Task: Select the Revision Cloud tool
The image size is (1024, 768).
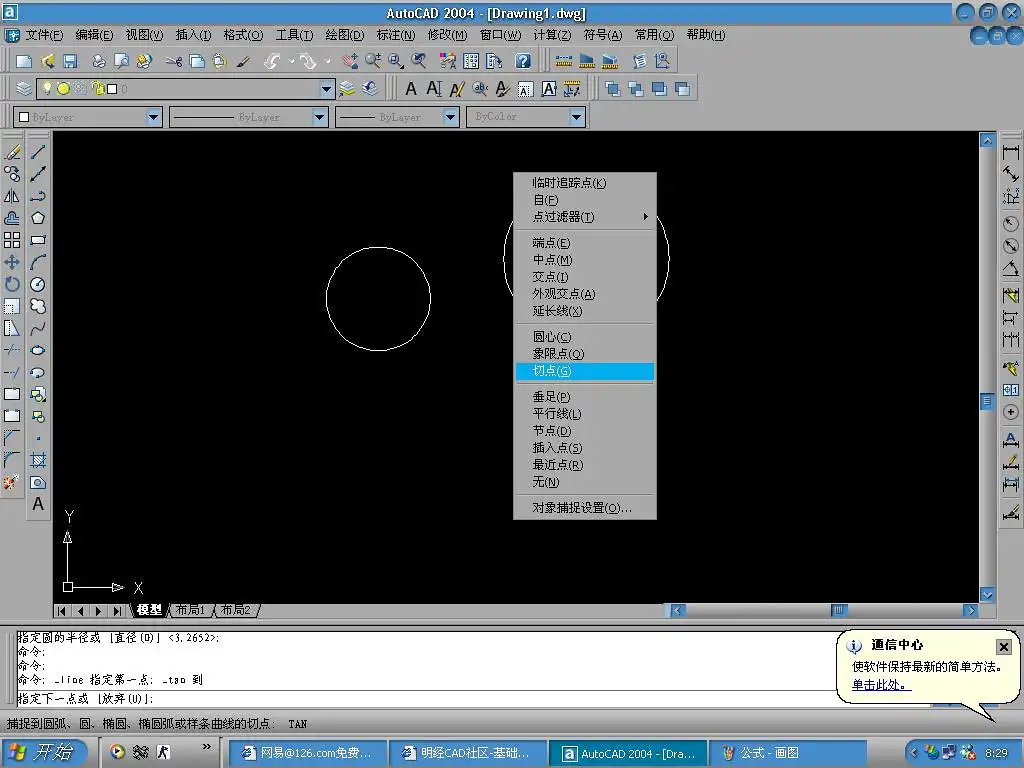Action: pos(38,306)
